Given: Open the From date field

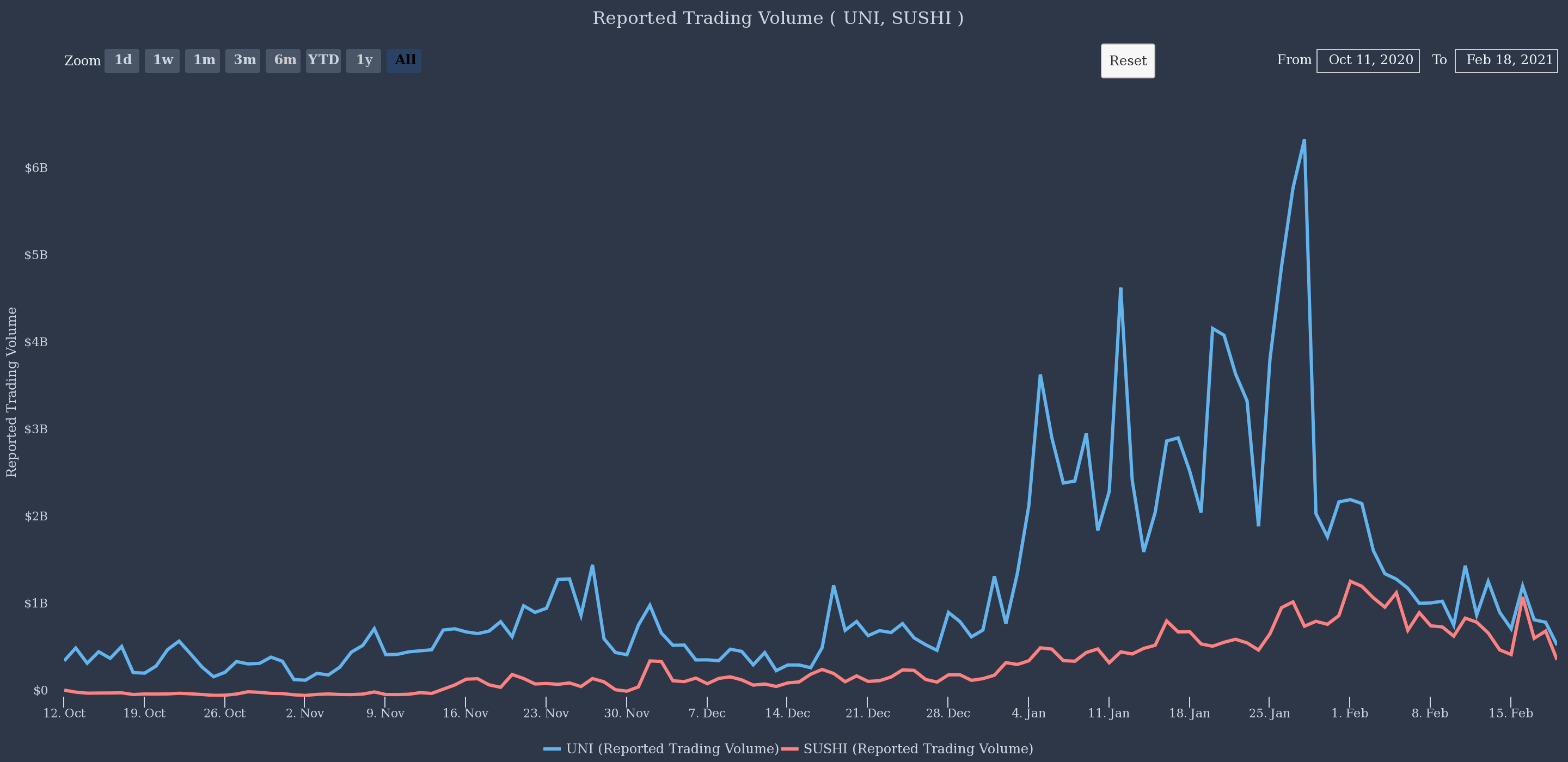Looking at the screenshot, I should [1368, 61].
